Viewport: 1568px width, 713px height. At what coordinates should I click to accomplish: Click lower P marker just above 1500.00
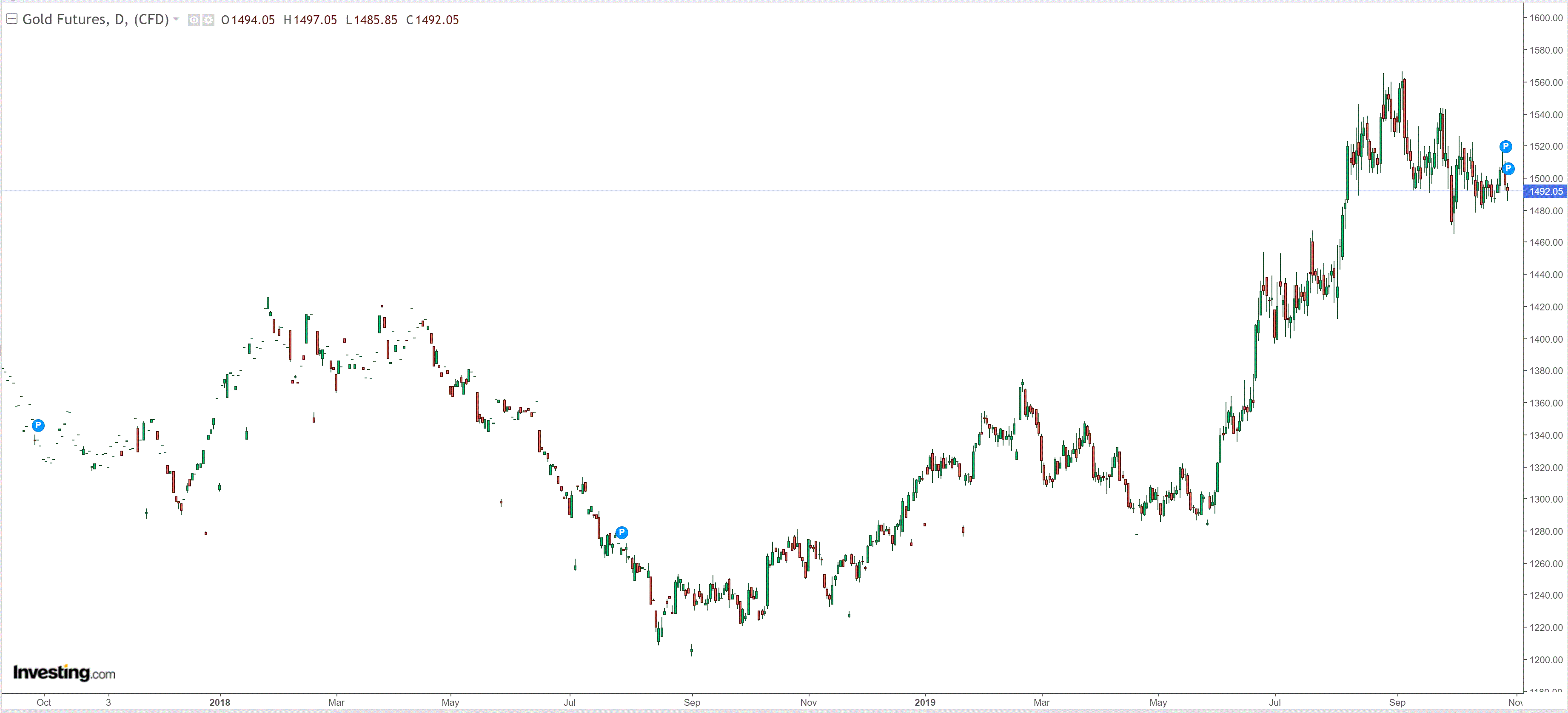pyautogui.click(x=1508, y=168)
